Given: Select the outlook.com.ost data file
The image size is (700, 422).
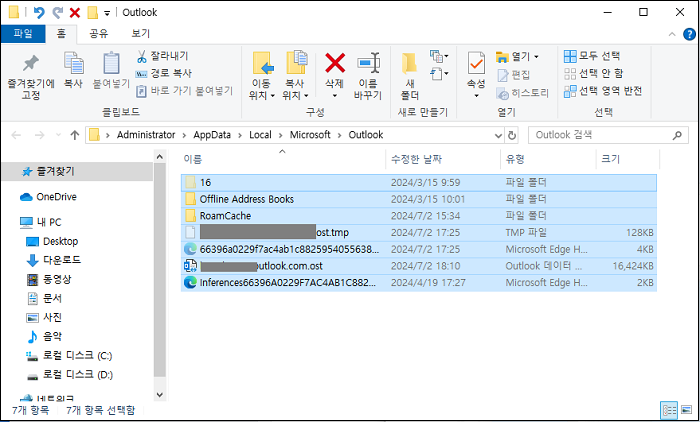Looking at the screenshot, I should pyautogui.click(x=419, y=266).
